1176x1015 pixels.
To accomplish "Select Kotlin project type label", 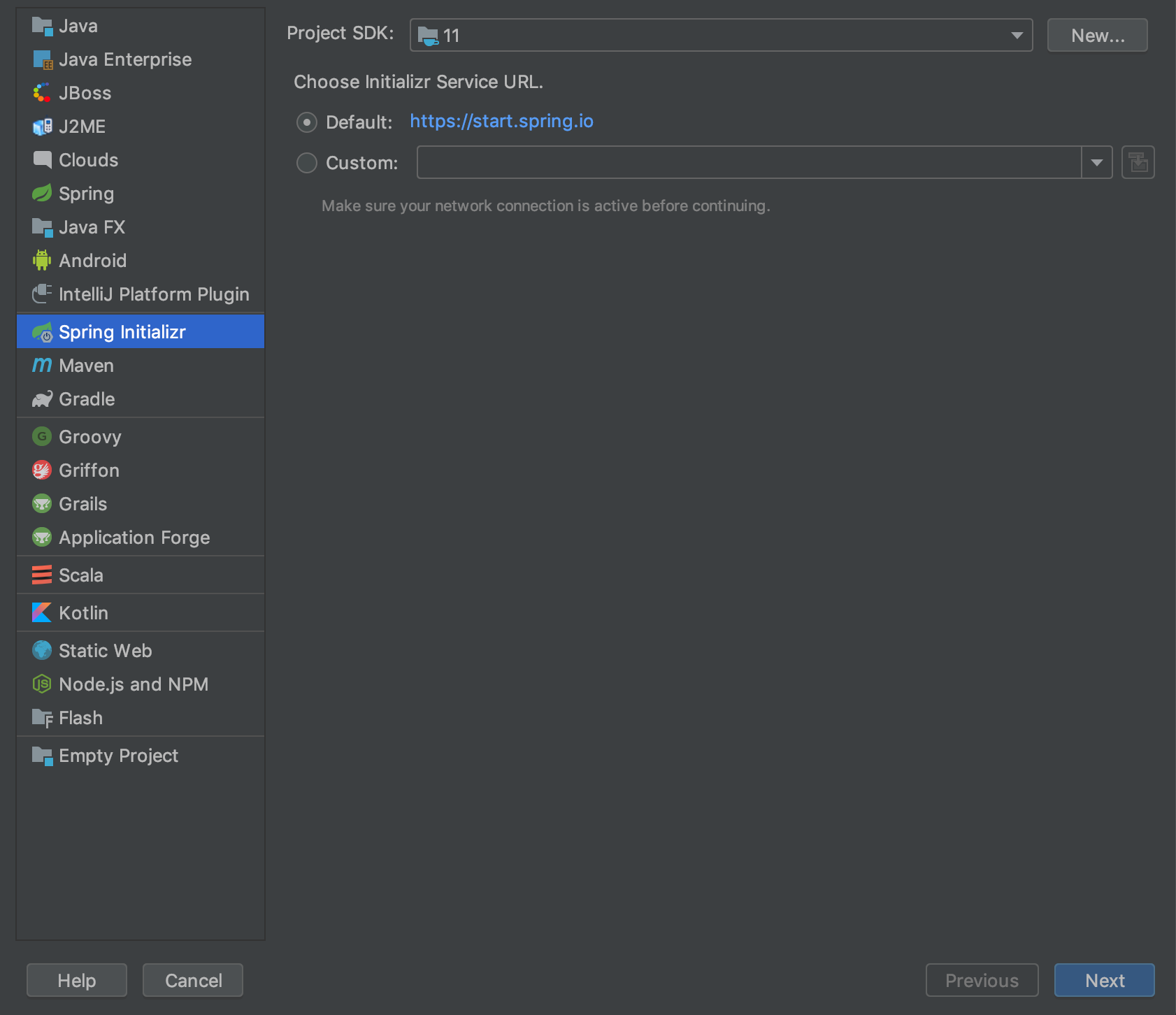I will [83, 613].
